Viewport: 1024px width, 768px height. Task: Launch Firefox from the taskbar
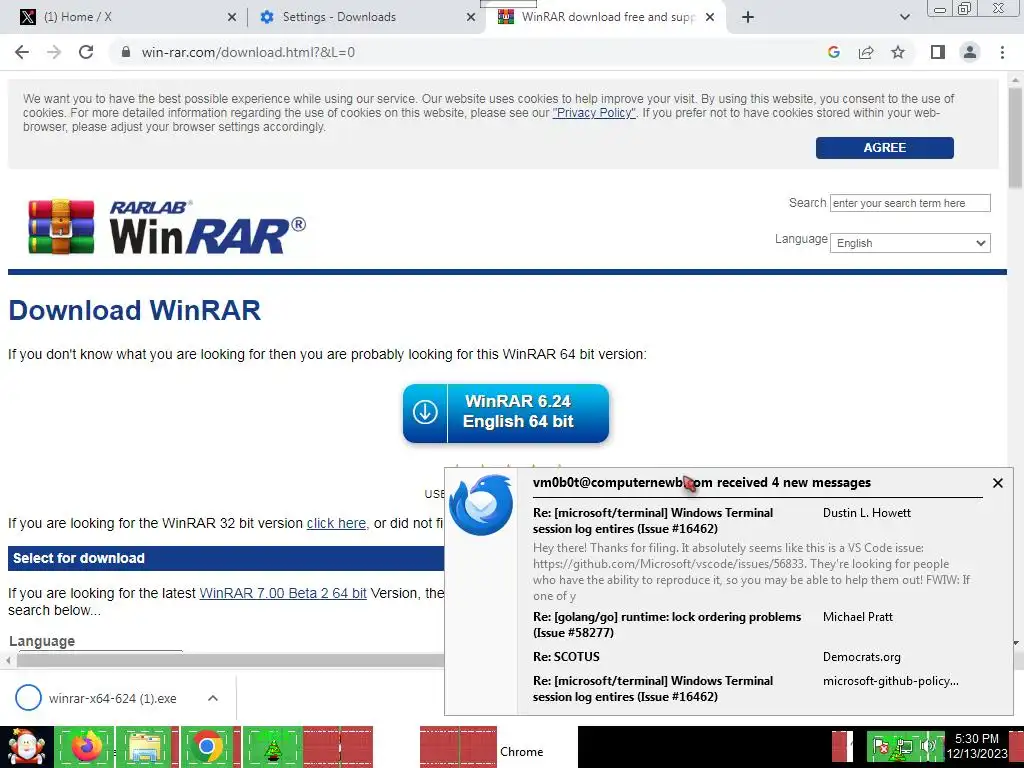pos(85,747)
